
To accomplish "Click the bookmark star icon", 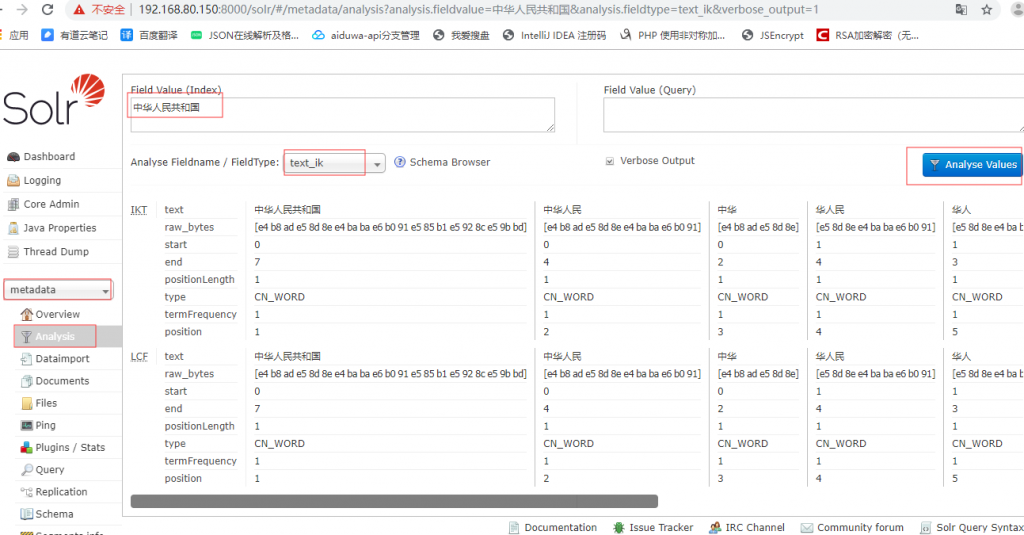I will pos(986,10).
